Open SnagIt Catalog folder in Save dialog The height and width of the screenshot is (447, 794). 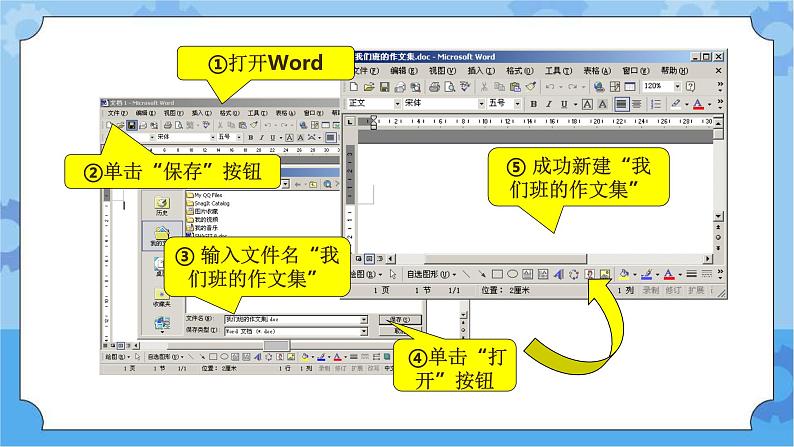click(208, 203)
